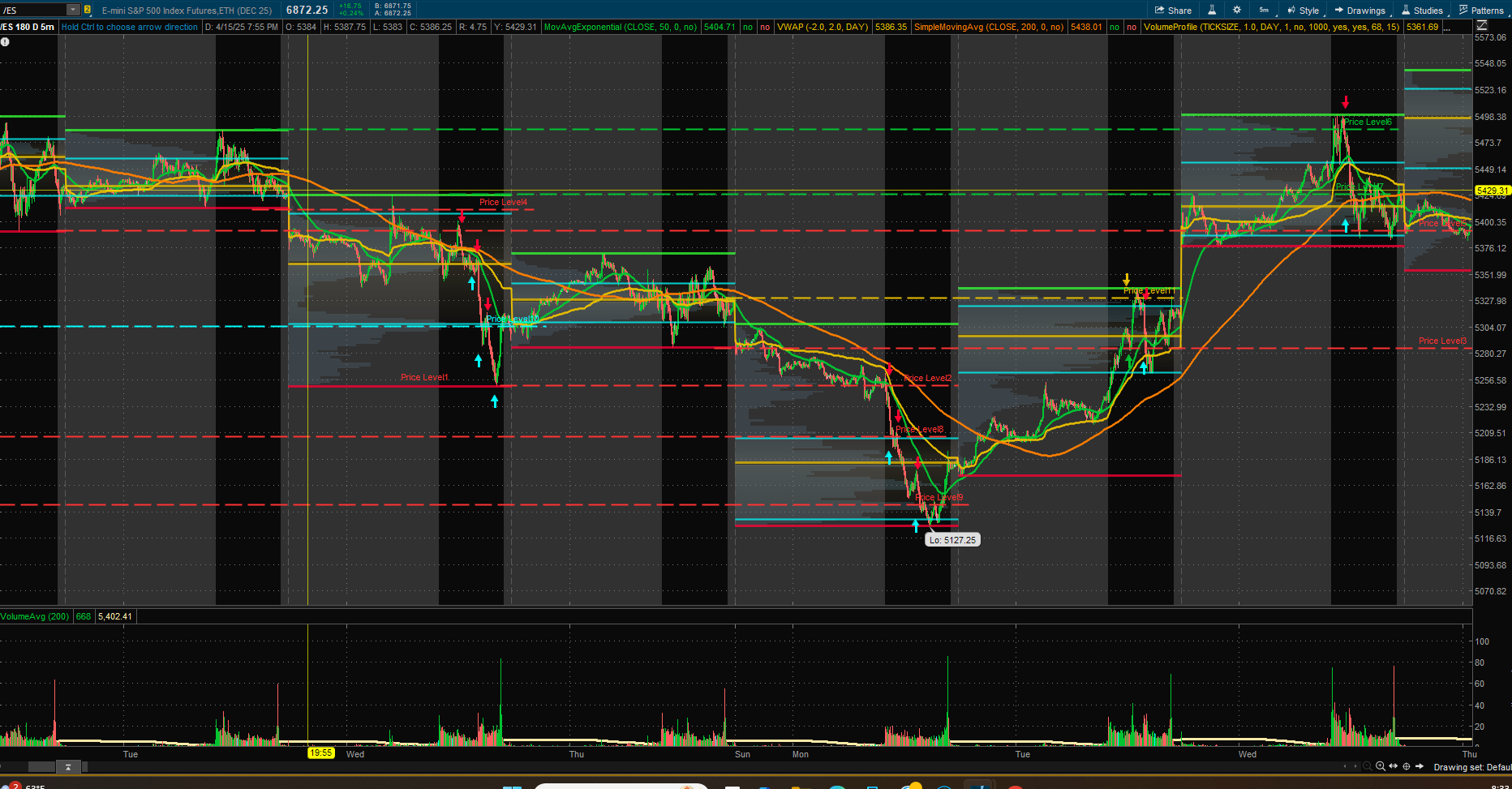Image resolution: width=1512 pixels, height=789 pixels.
Task: Click the /ES symbol input box
Action: tap(32, 10)
